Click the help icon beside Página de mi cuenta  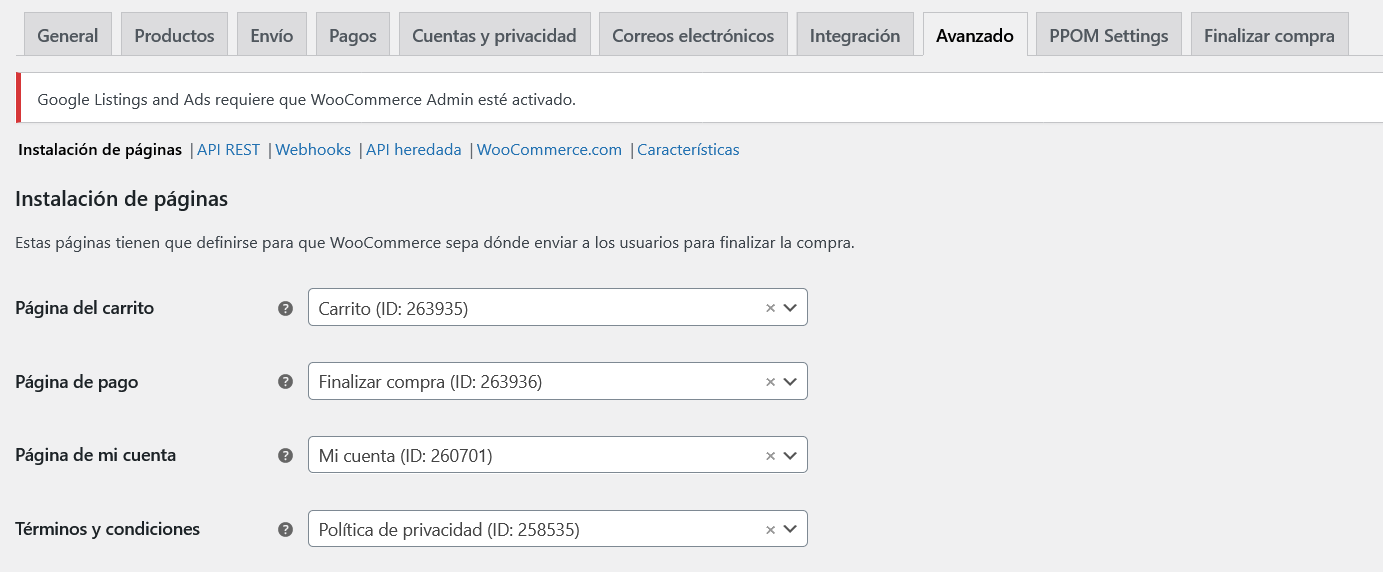pyautogui.click(x=285, y=455)
